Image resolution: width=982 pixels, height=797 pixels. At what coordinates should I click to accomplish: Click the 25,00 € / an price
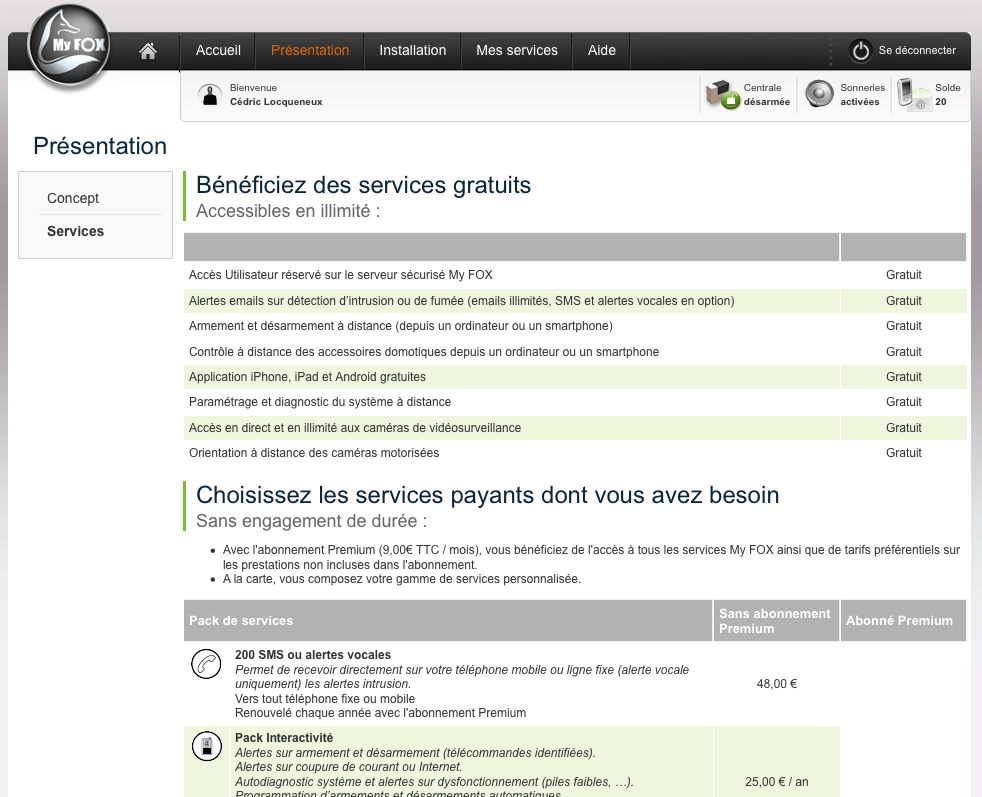[777, 782]
